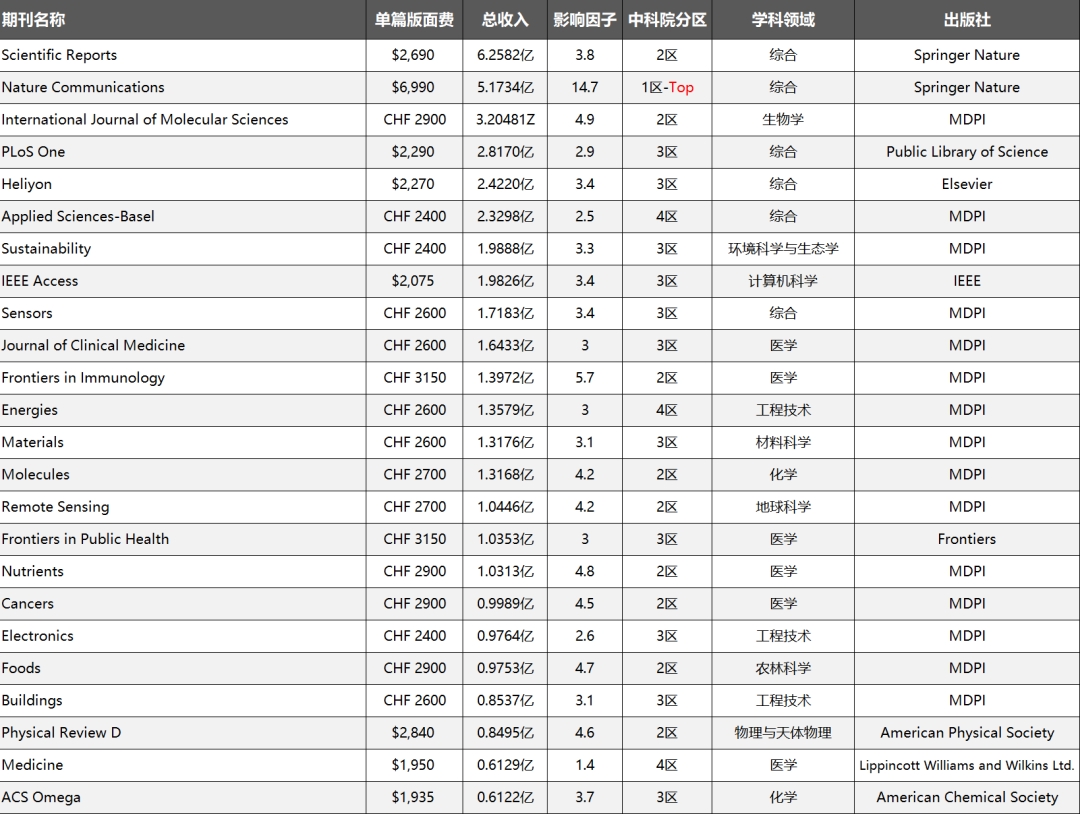Image resolution: width=1080 pixels, height=814 pixels.
Task: Click the Frontiers publisher cell
Action: tap(967, 539)
